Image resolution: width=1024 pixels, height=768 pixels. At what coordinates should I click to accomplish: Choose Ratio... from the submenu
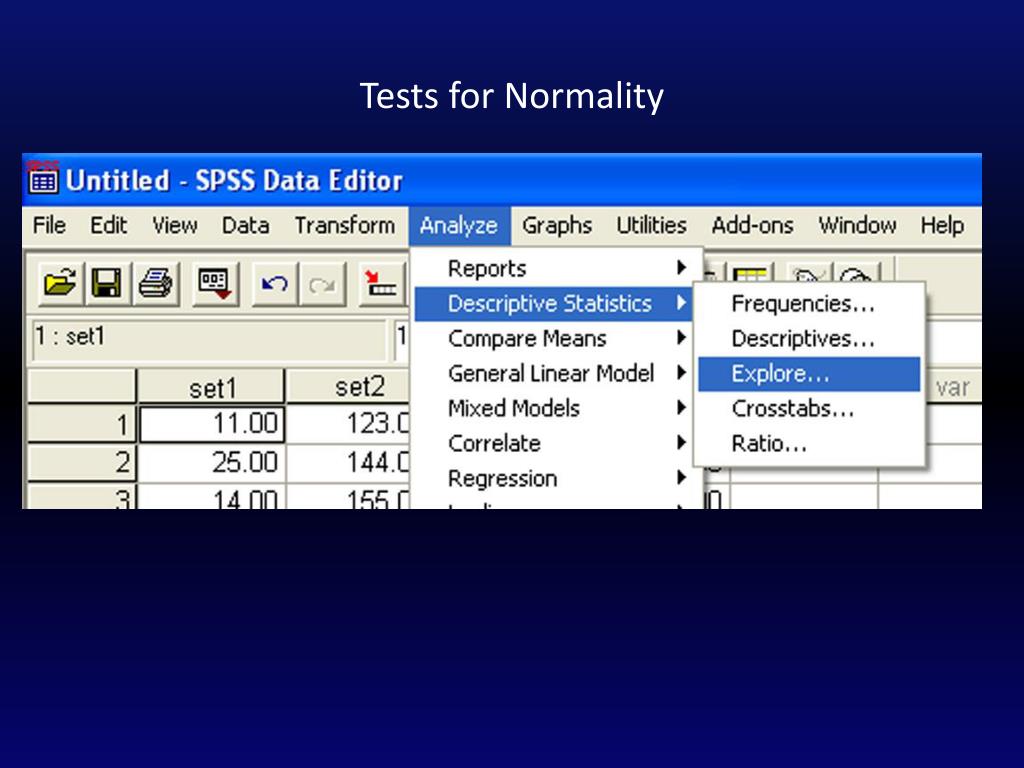[x=809, y=444]
